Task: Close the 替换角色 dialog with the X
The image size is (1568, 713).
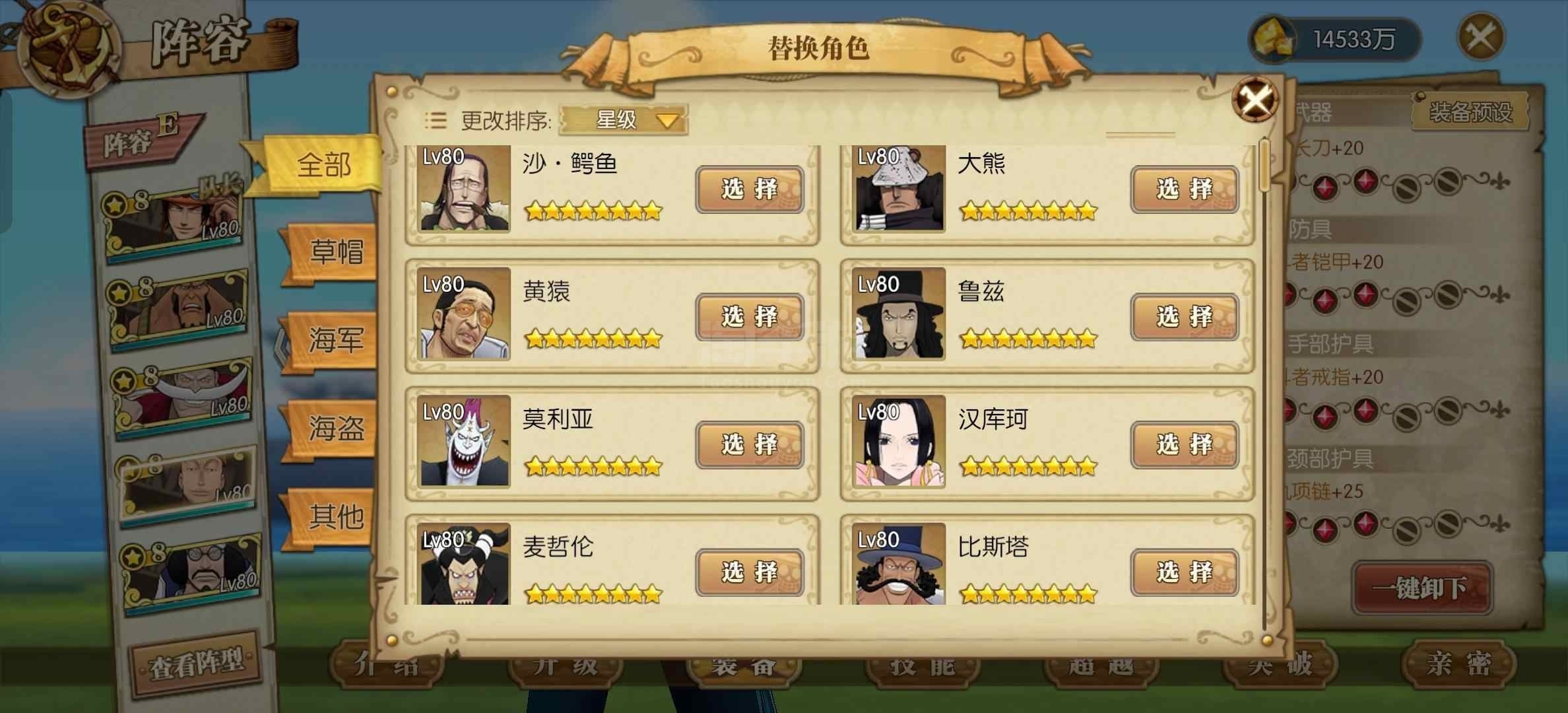Action: pyautogui.click(x=1255, y=100)
